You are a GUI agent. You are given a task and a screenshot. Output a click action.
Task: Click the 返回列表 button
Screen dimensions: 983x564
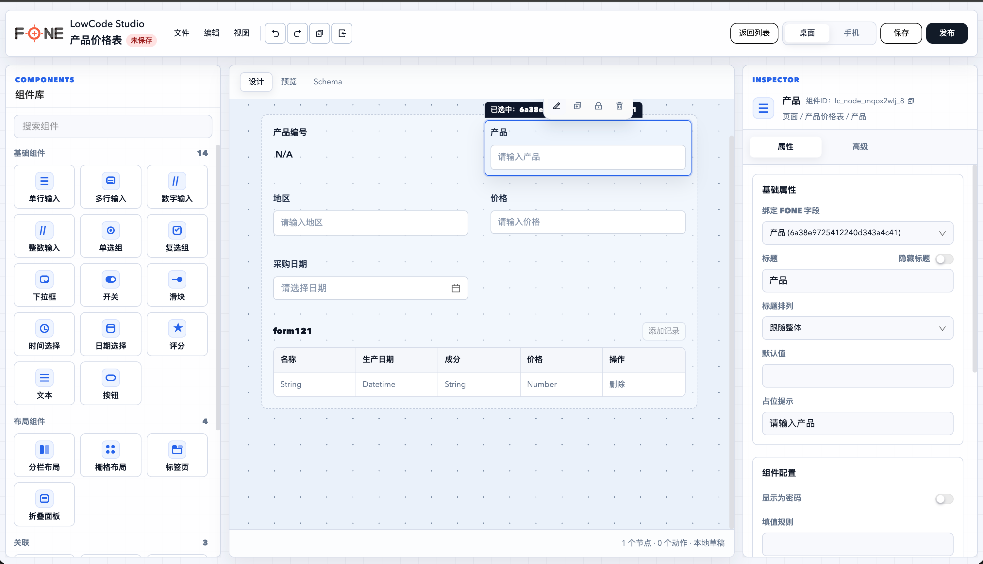(754, 33)
